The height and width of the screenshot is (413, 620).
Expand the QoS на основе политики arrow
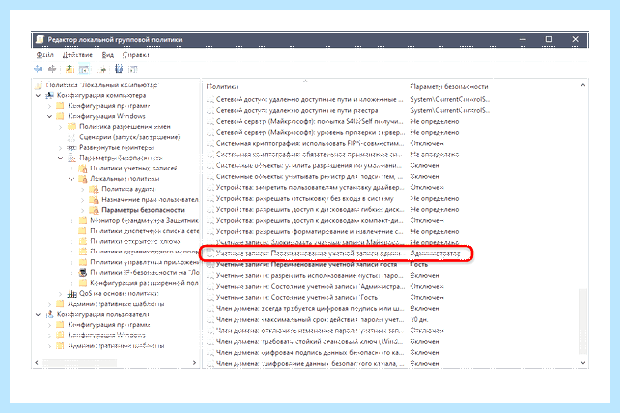[60, 294]
